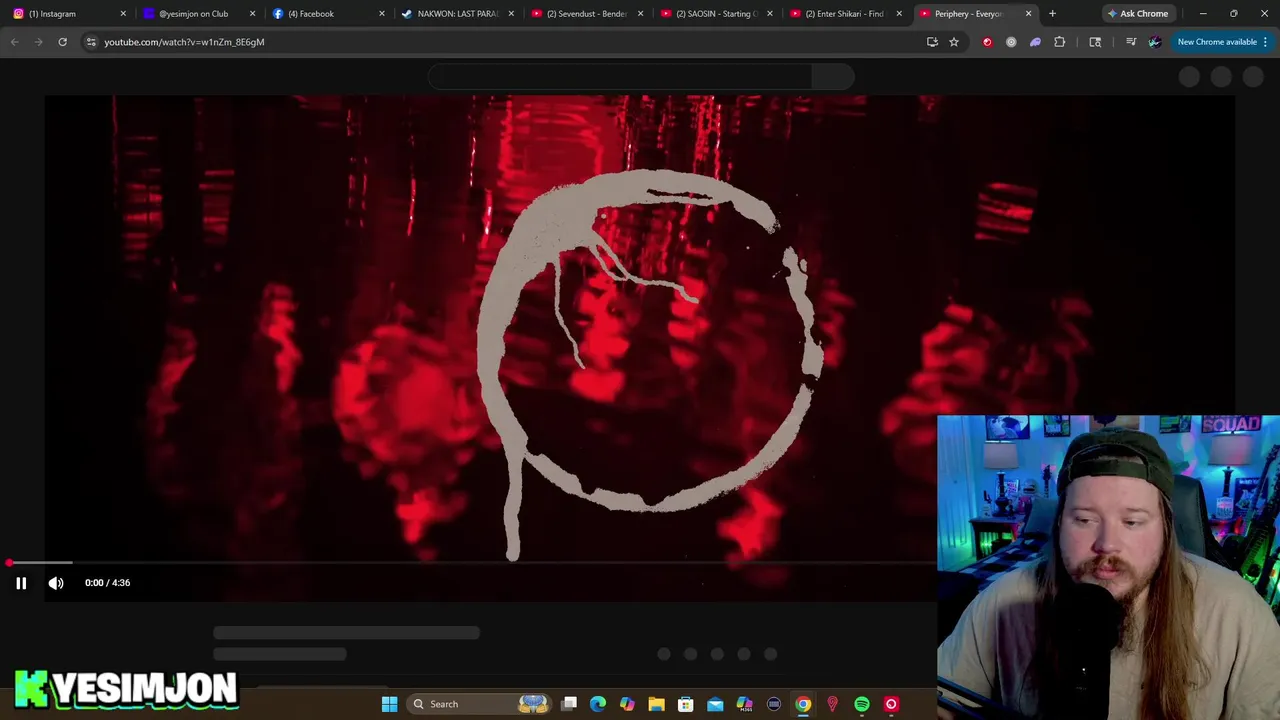Pause the YouTube video

pyautogui.click(x=21, y=583)
